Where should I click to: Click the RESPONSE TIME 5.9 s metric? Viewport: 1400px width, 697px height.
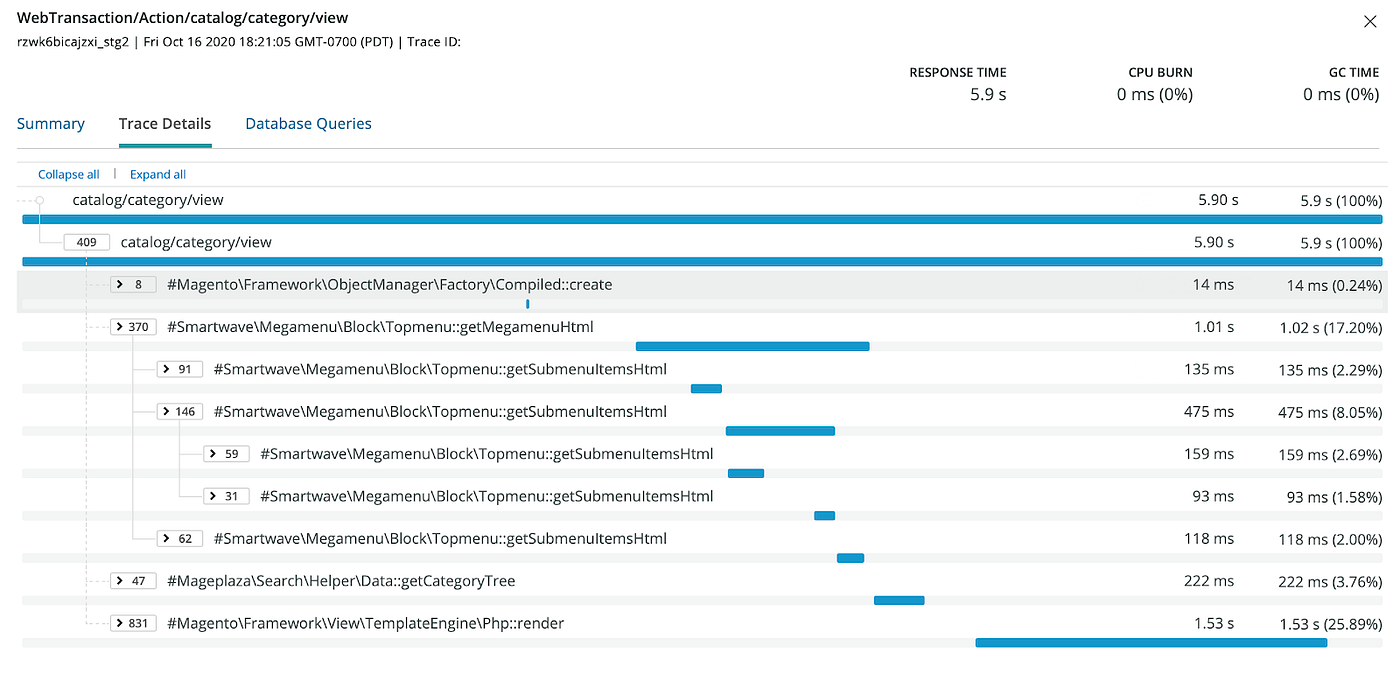958,84
